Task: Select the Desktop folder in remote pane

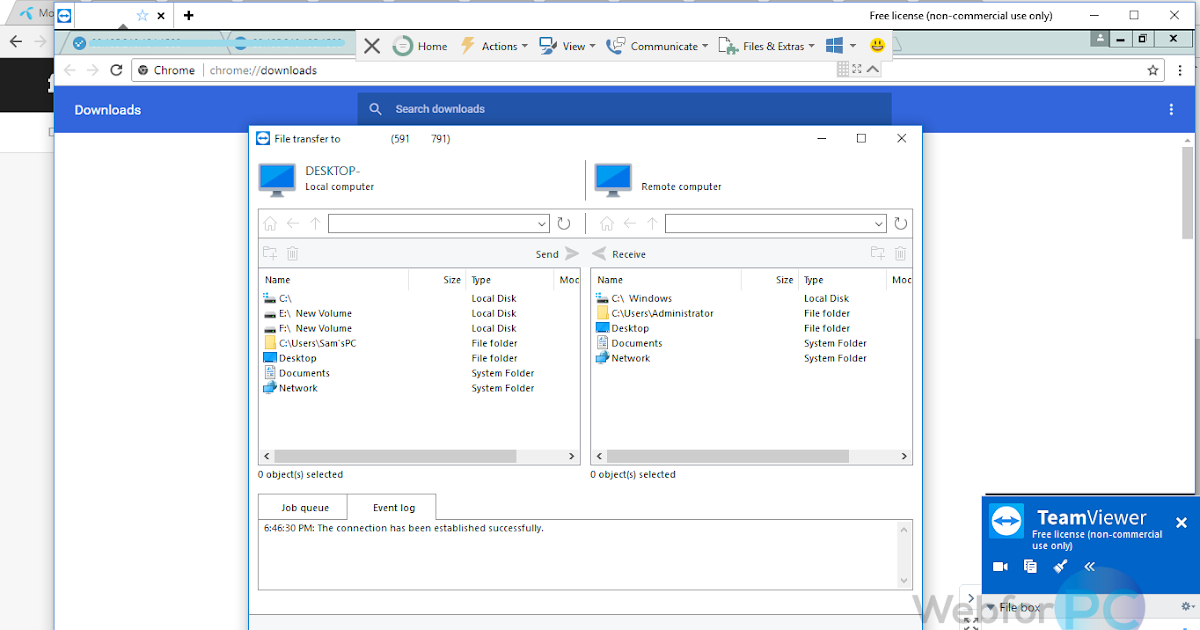Action: click(630, 328)
